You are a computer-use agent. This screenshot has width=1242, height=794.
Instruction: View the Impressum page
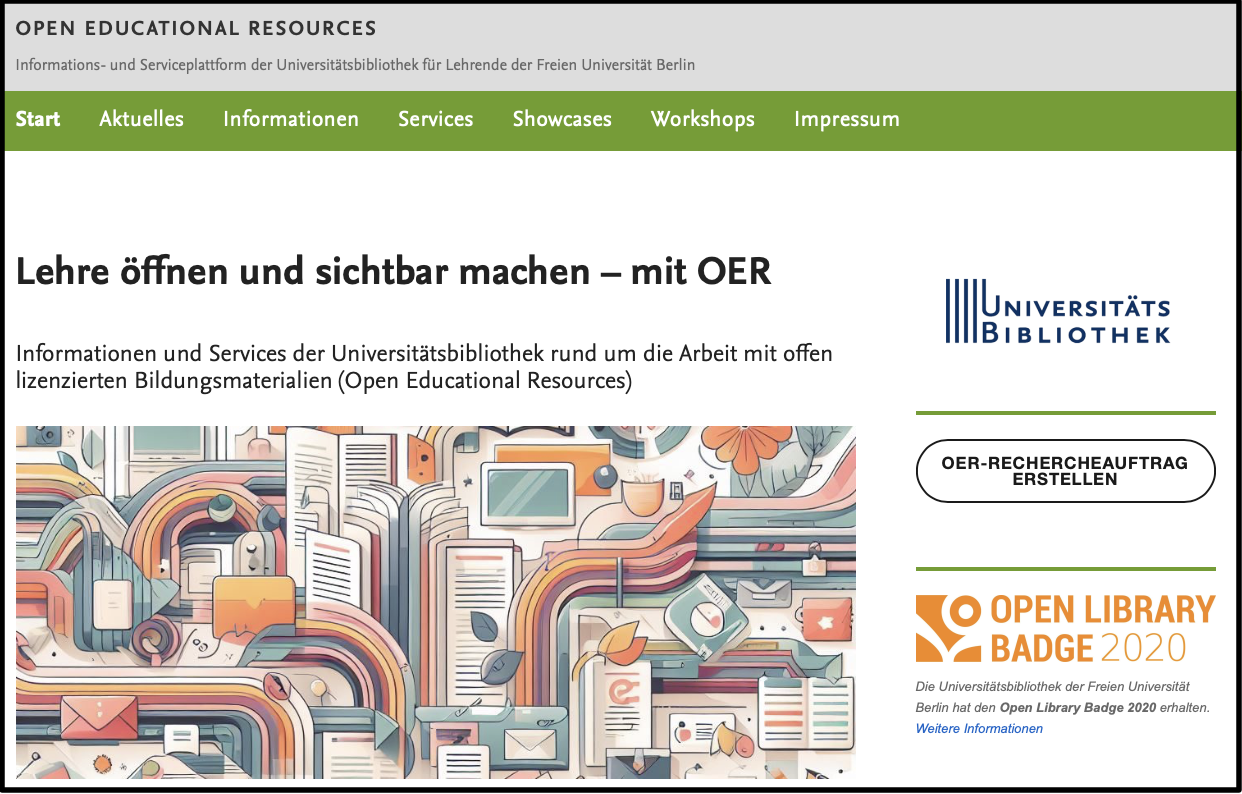click(846, 120)
